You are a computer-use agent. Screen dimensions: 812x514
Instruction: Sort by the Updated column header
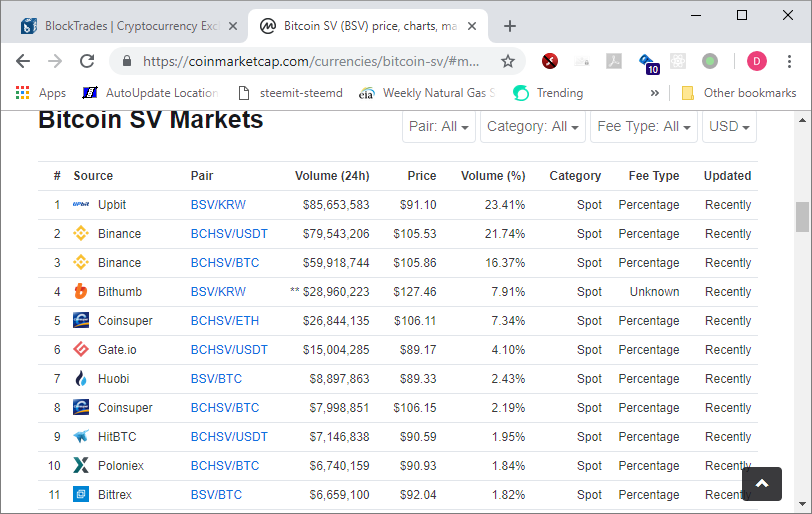click(x=727, y=176)
